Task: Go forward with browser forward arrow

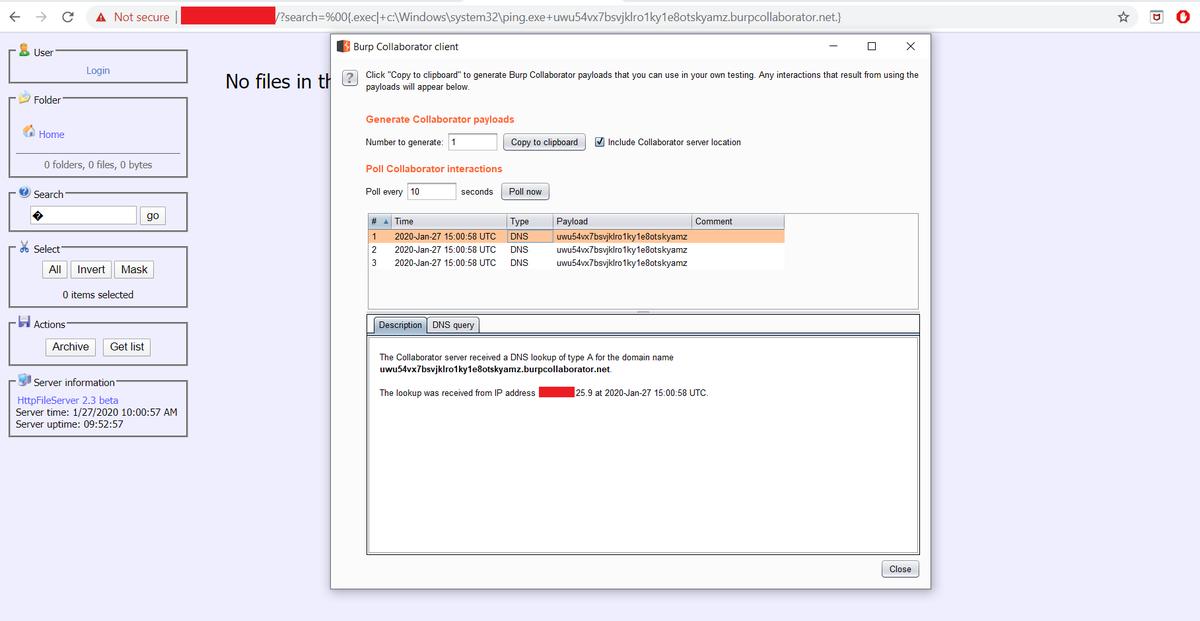Action: pos(41,17)
